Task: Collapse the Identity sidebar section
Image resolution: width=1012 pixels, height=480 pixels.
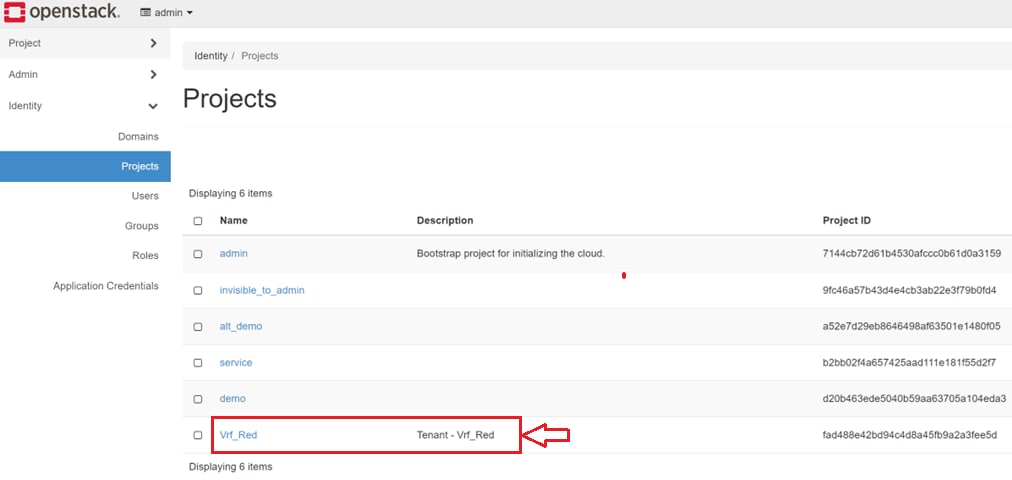Action: 85,106
